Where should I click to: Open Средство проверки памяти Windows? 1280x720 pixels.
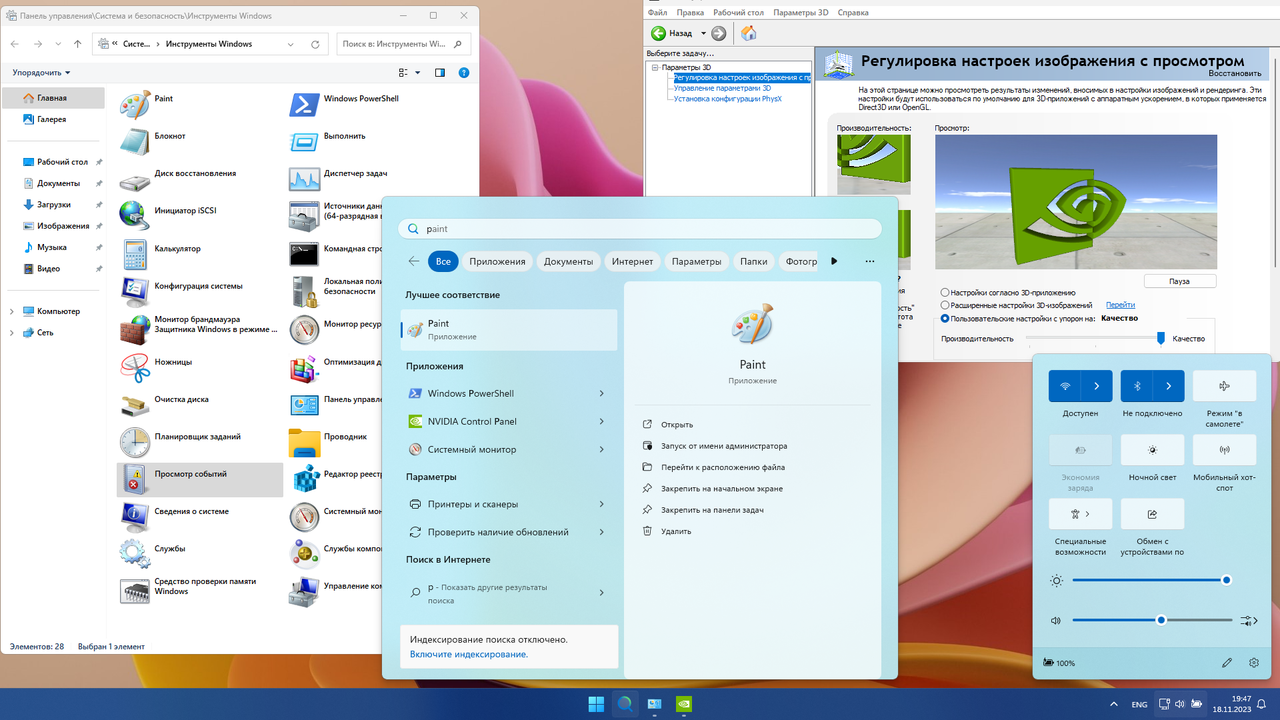point(135,592)
